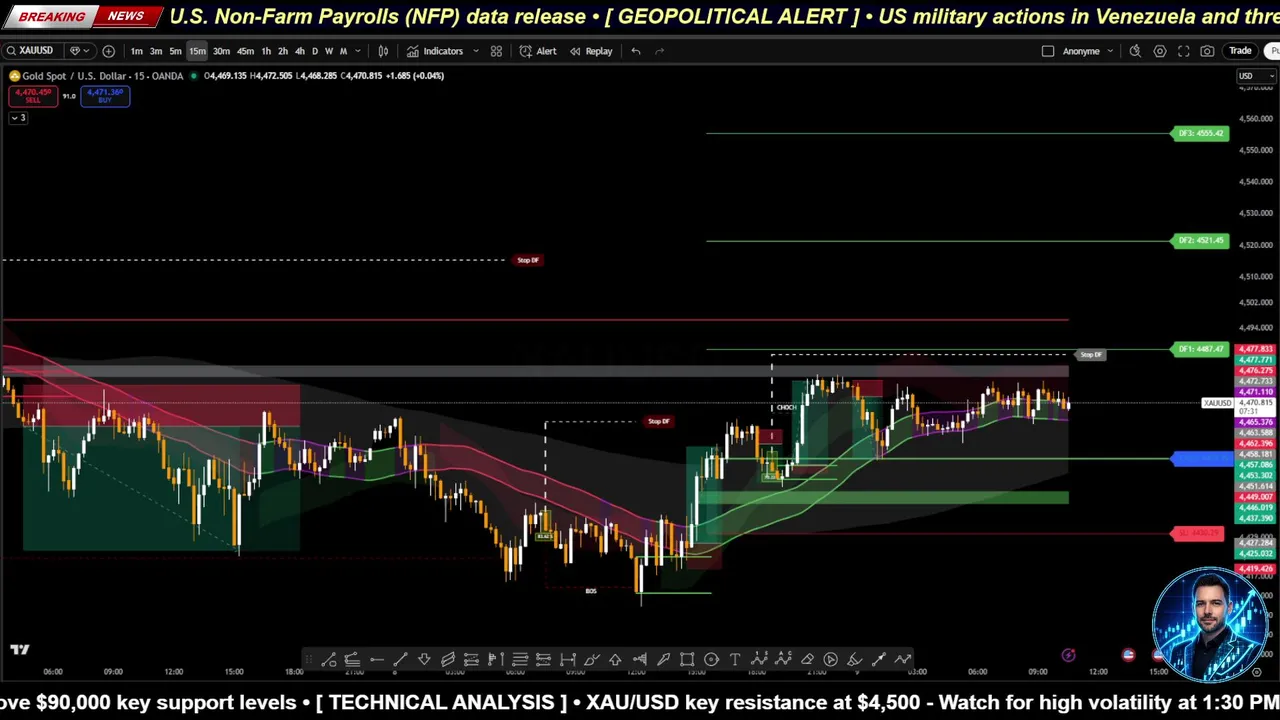Screen dimensions: 1280x720
Task: Switch chart to weekly W interval
Action: (x=329, y=51)
